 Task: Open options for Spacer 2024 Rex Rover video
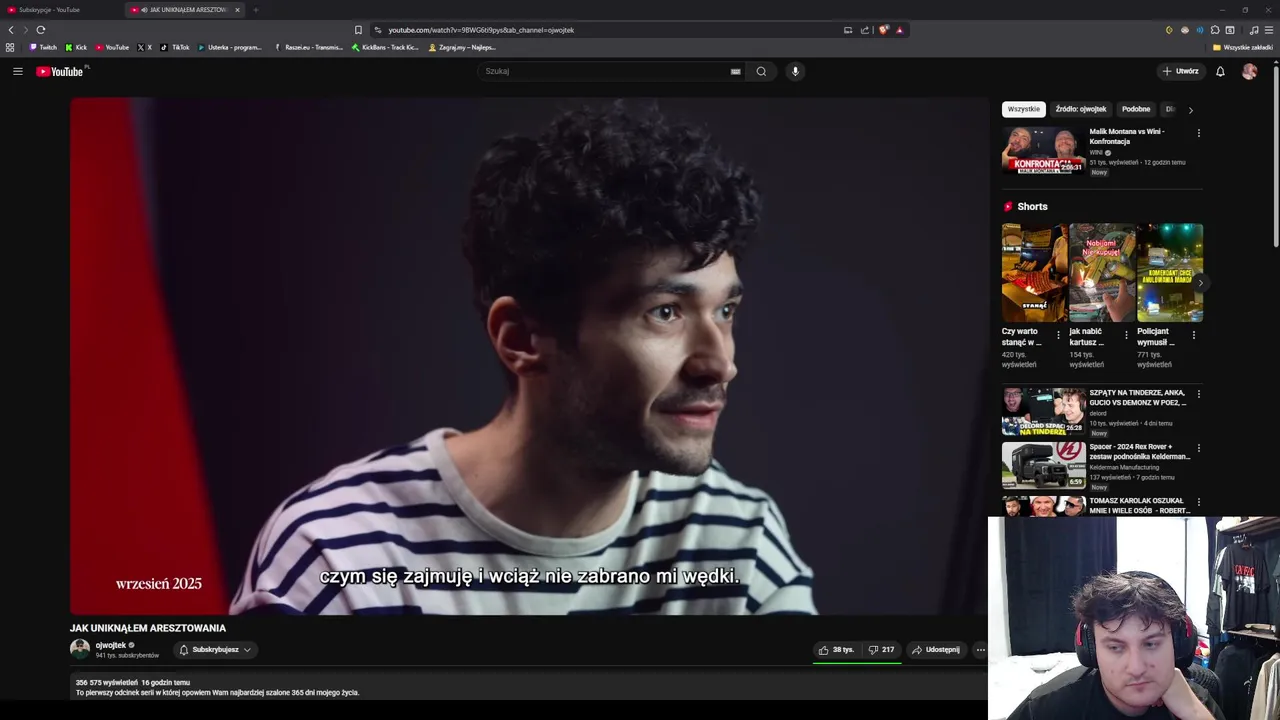(x=1198, y=448)
